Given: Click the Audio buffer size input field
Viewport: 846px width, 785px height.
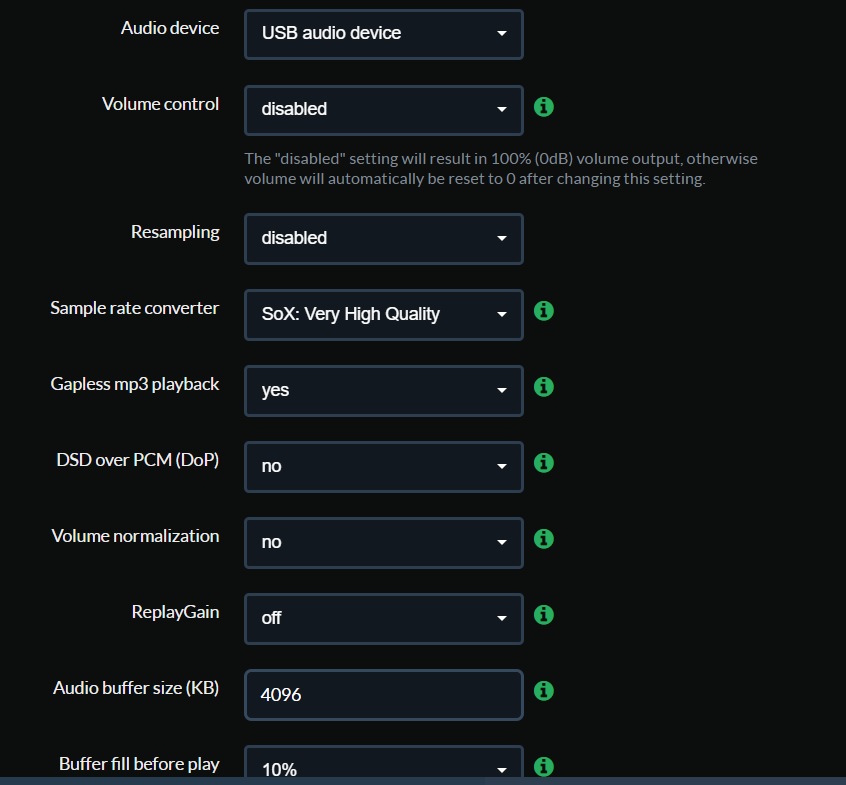Looking at the screenshot, I should pyautogui.click(x=384, y=695).
